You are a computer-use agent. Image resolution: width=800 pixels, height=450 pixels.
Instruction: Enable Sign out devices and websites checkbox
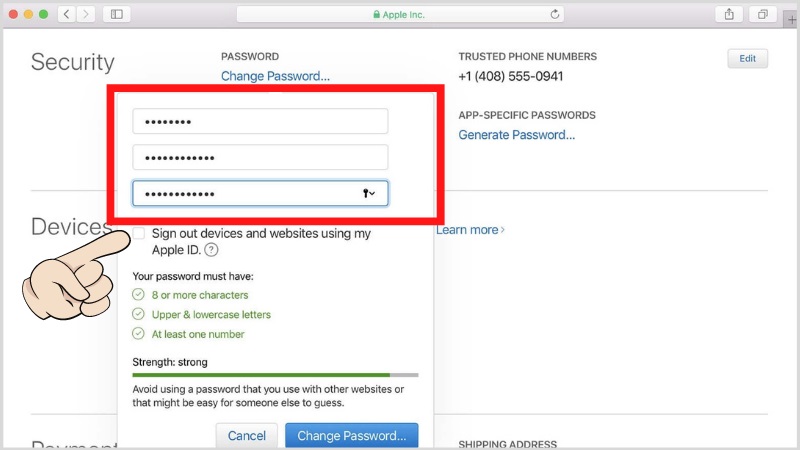pyautogui.click(x=139, y=233)
